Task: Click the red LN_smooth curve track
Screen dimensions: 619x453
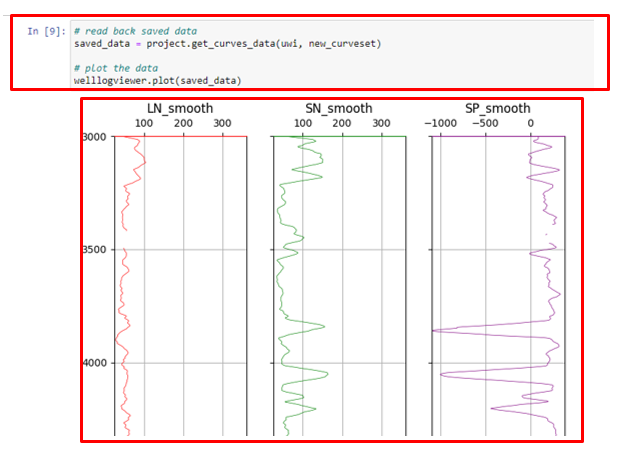Action: tap(181, 286)
